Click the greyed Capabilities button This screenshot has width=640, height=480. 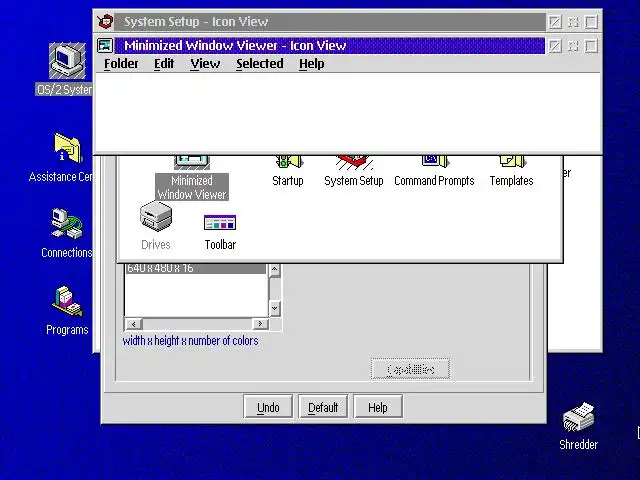tap(411, 369)
